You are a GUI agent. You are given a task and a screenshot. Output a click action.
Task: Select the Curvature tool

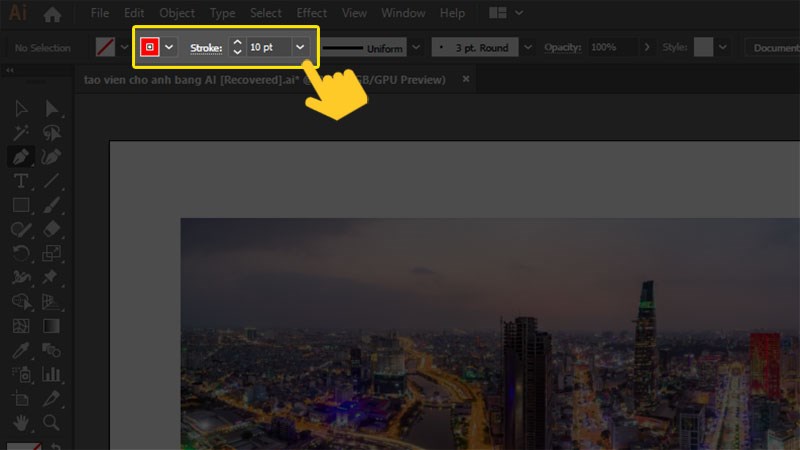(51, 157)
